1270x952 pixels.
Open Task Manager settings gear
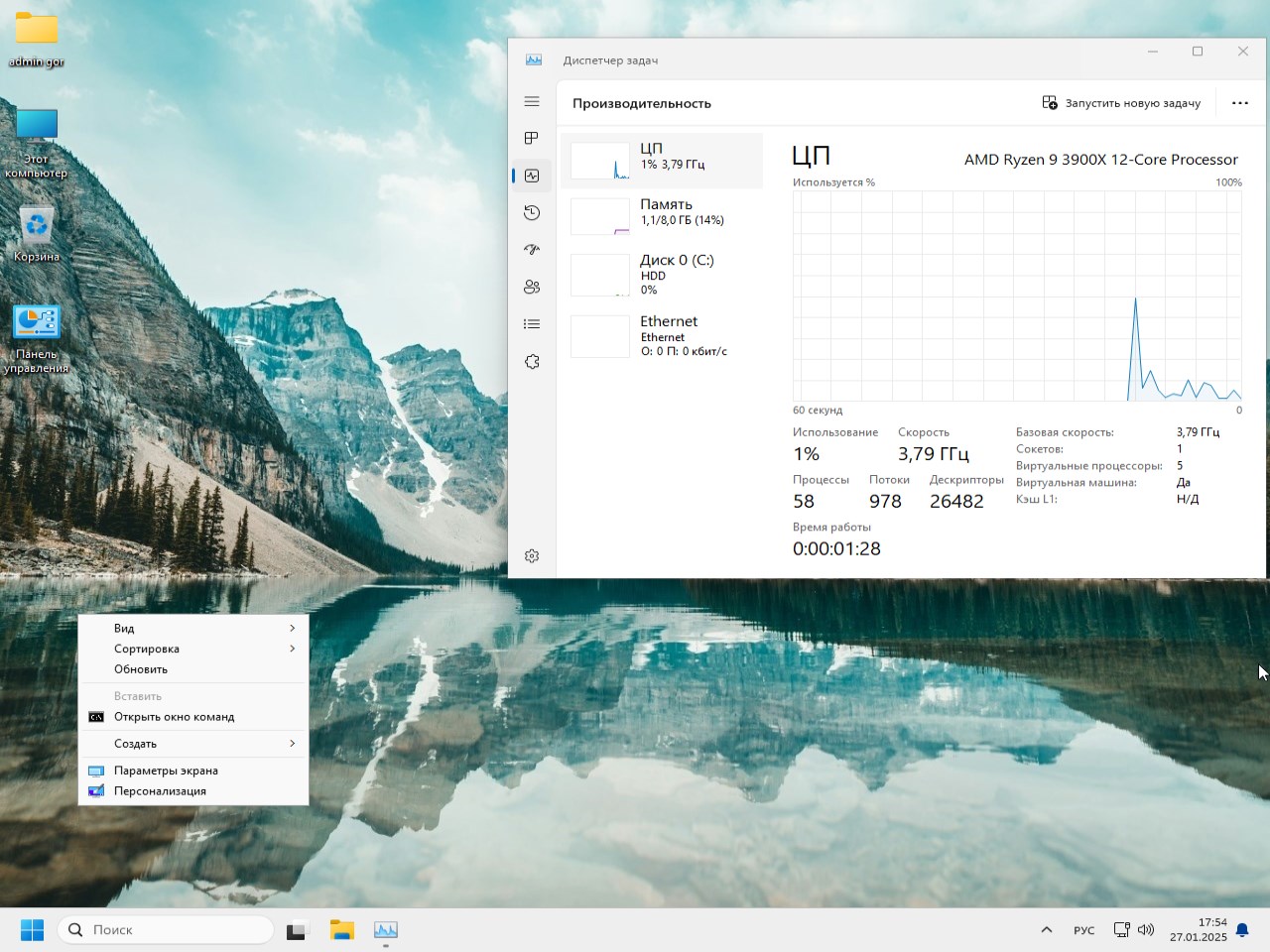pos(532,556)
